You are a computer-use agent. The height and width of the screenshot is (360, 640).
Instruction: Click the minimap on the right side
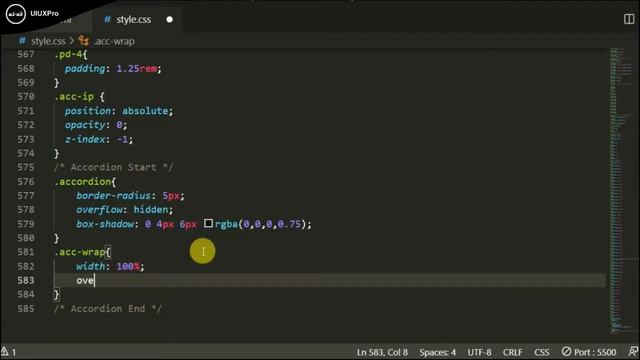[x=622, y=190]
